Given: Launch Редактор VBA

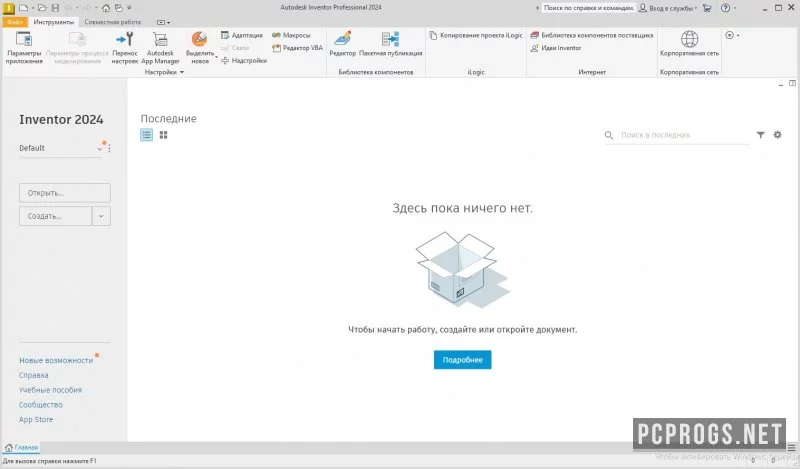Looking at the screenshot, I should (297, 48).
